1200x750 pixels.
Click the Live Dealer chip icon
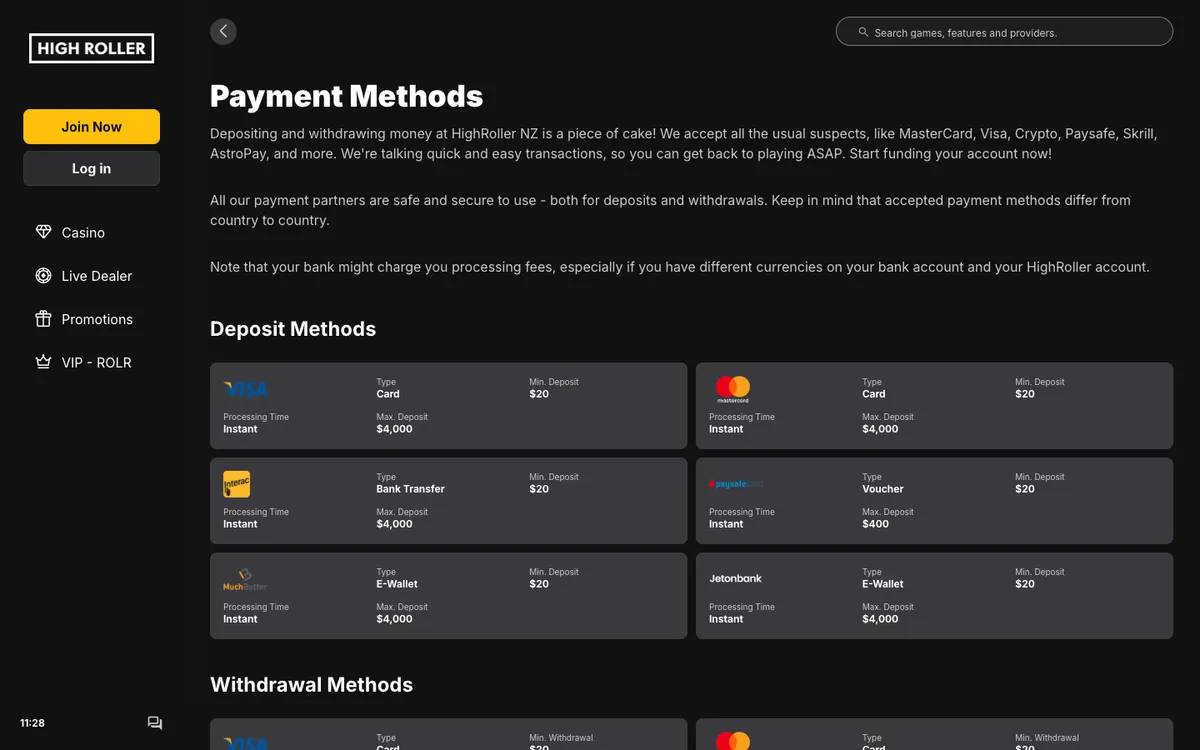point(43,276)
